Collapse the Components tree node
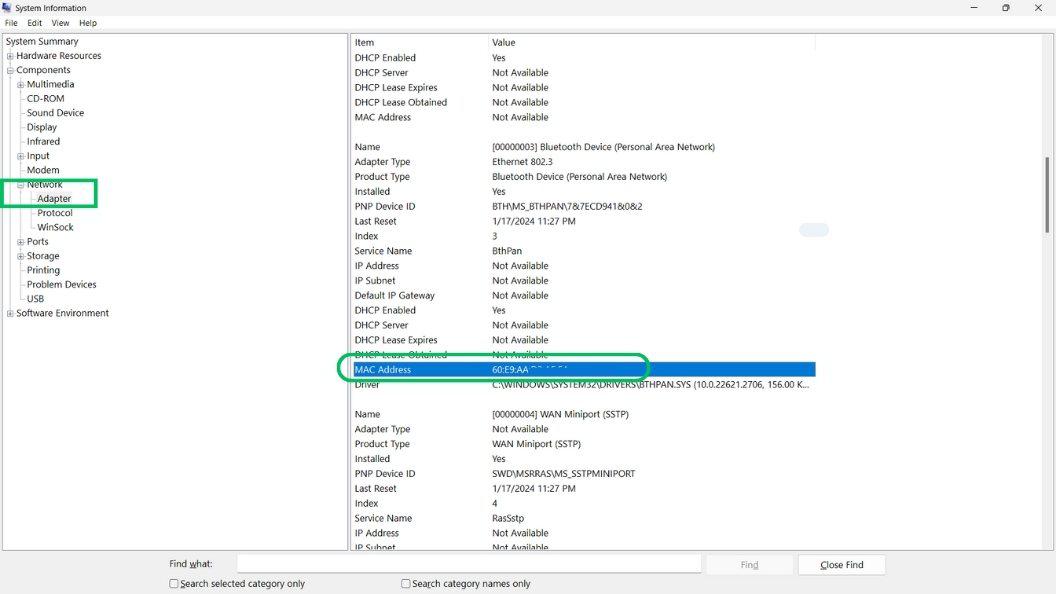The height and width of the screenshot is (594, 1056). tap(8, 70)
